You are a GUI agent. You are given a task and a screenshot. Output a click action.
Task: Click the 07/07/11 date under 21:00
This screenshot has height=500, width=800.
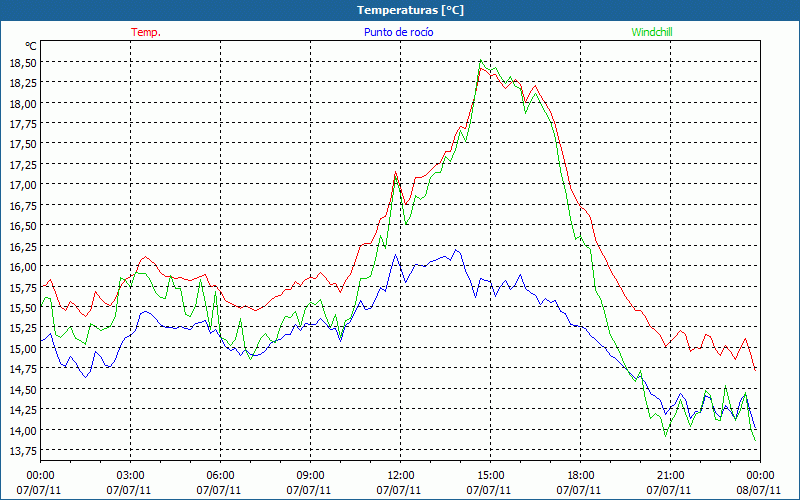pyautogui.click(x=670, y=490)
